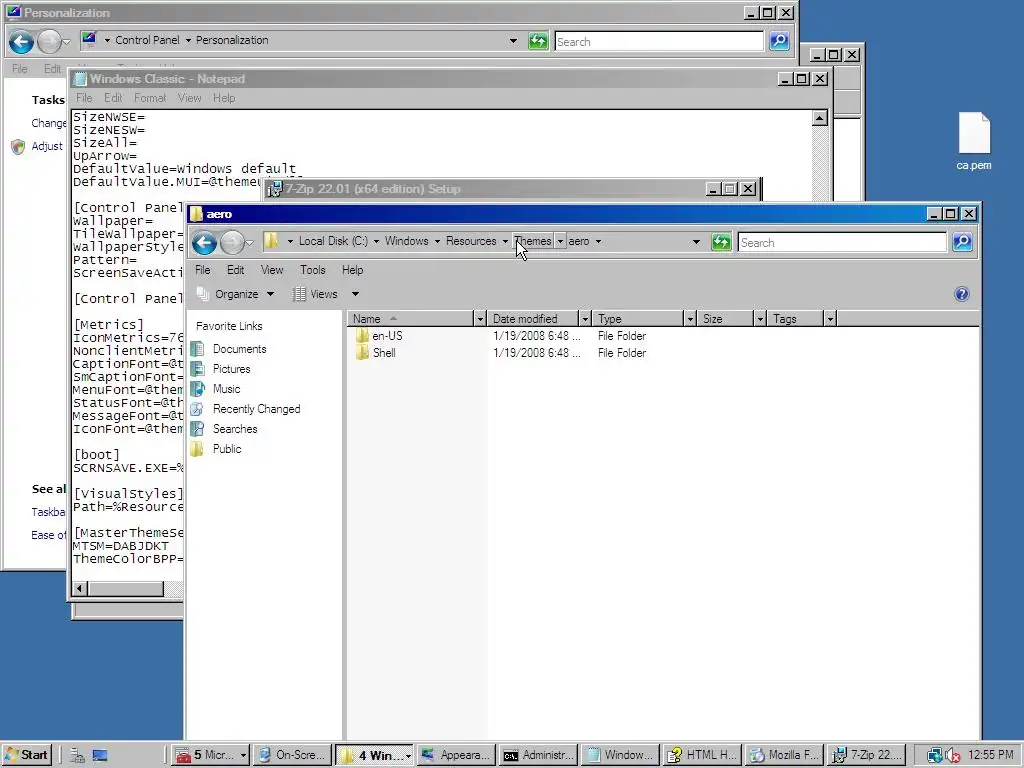Click search button in Personalization window
The image size is (1024, 768).
(779, 41)
